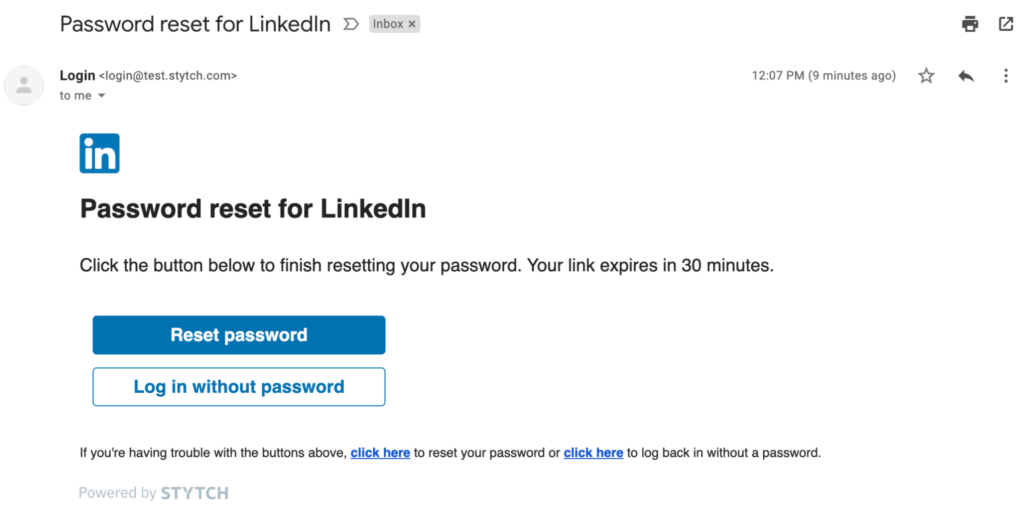Follow the 'click here' link to log back in
The image size is (1024, 509).
point(593,453)
